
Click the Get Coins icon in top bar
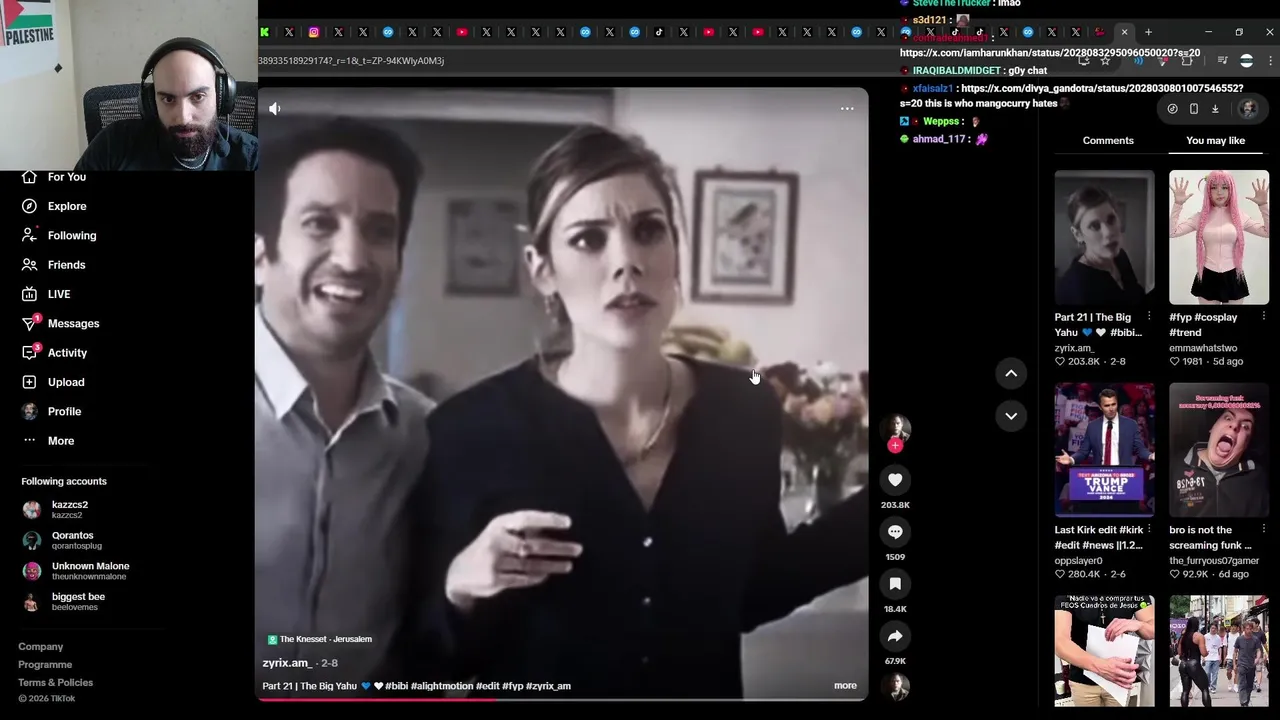click(1172, 109)
